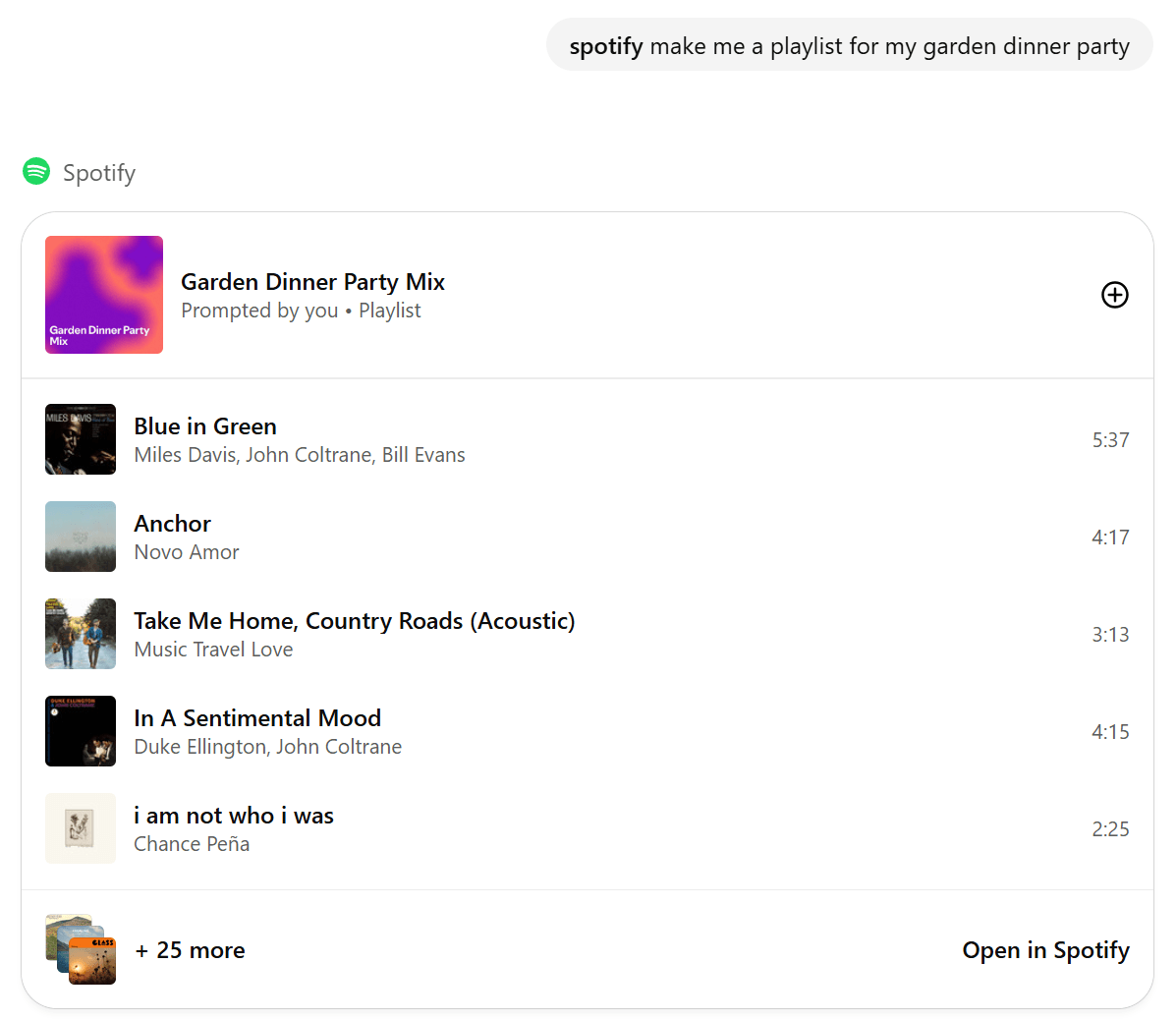The height and width of the screenshot is (1020, 1176).
Task: Select the Music Travel Love album art
Action: [80, 634]
